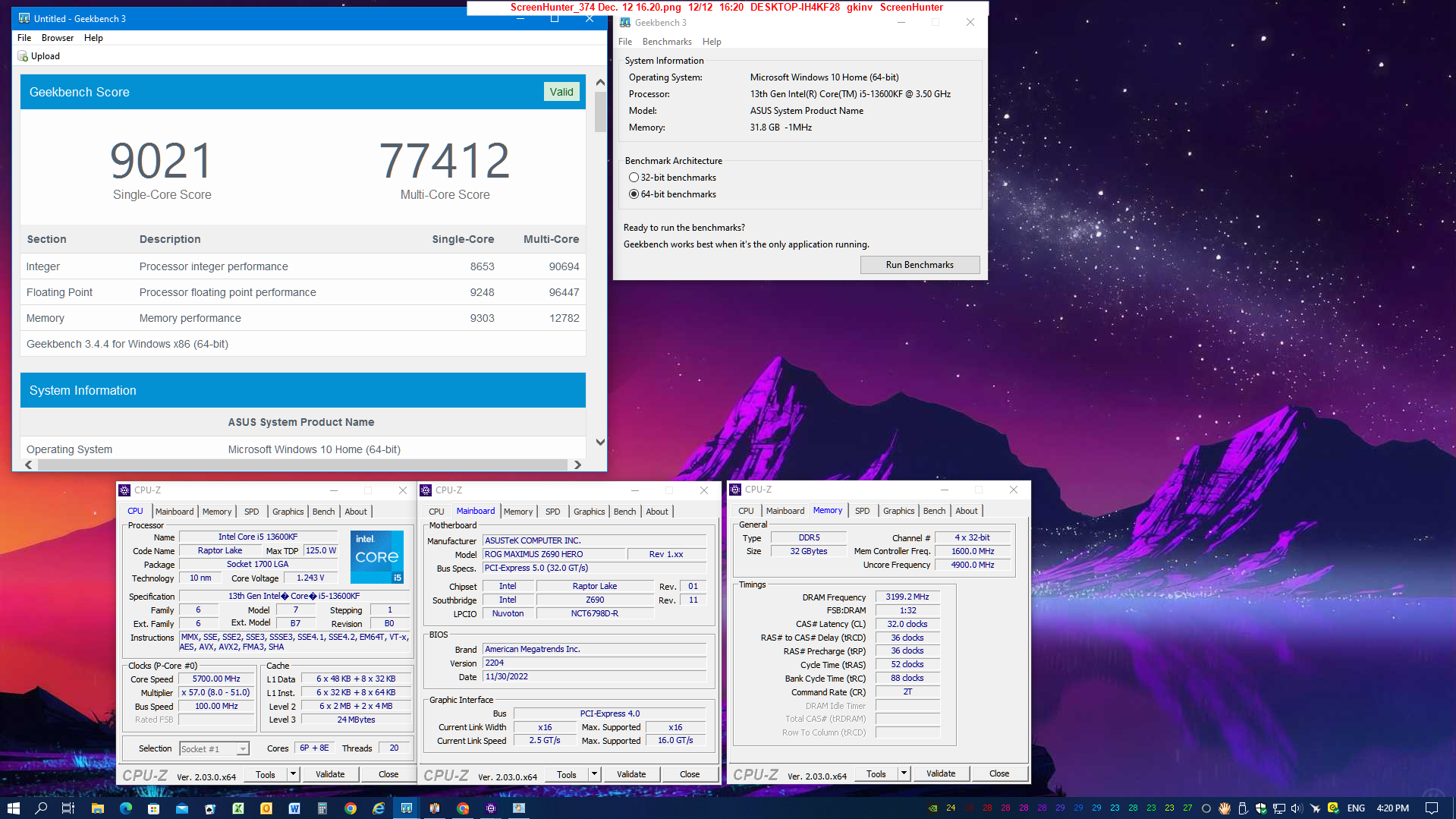The width and height of the screenshot is (1456, 819).
Task: Select 64-bit benchmarks radio button
Action: [634, 194]
